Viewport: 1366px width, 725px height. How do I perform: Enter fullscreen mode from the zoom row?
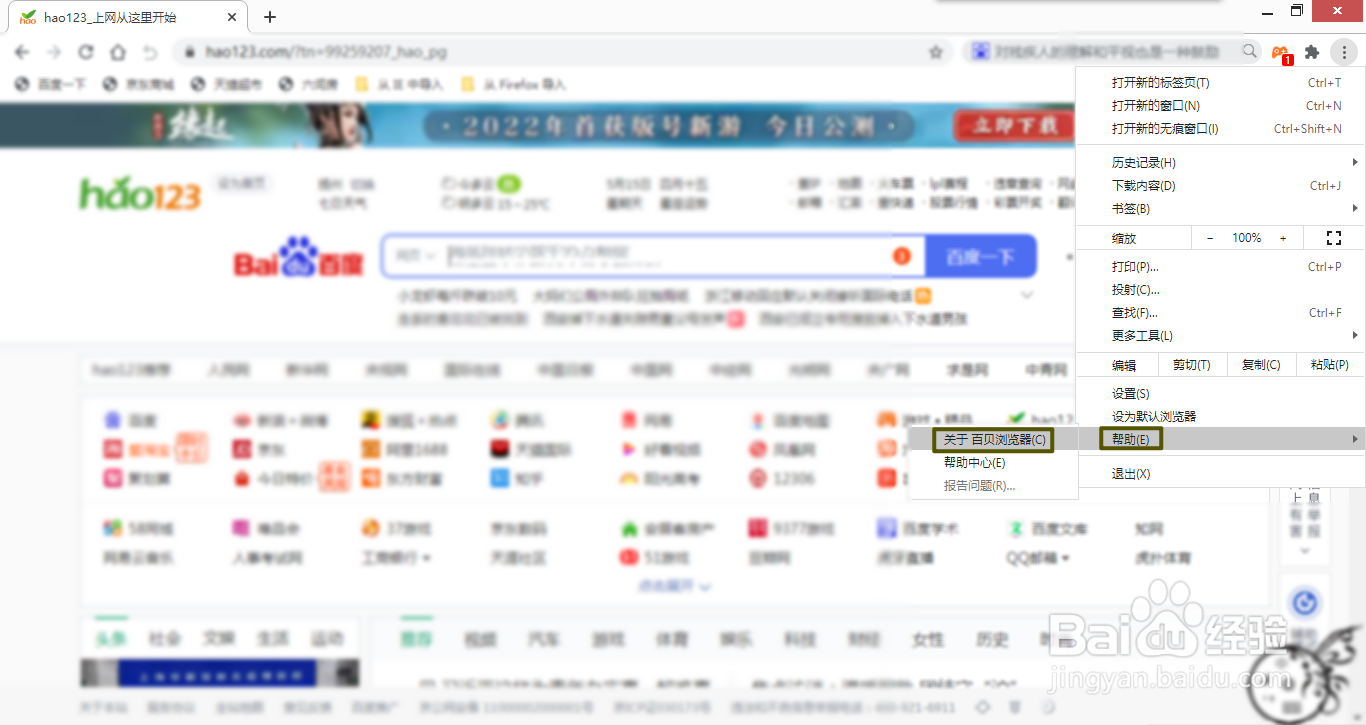click(x=1332, y=238)
